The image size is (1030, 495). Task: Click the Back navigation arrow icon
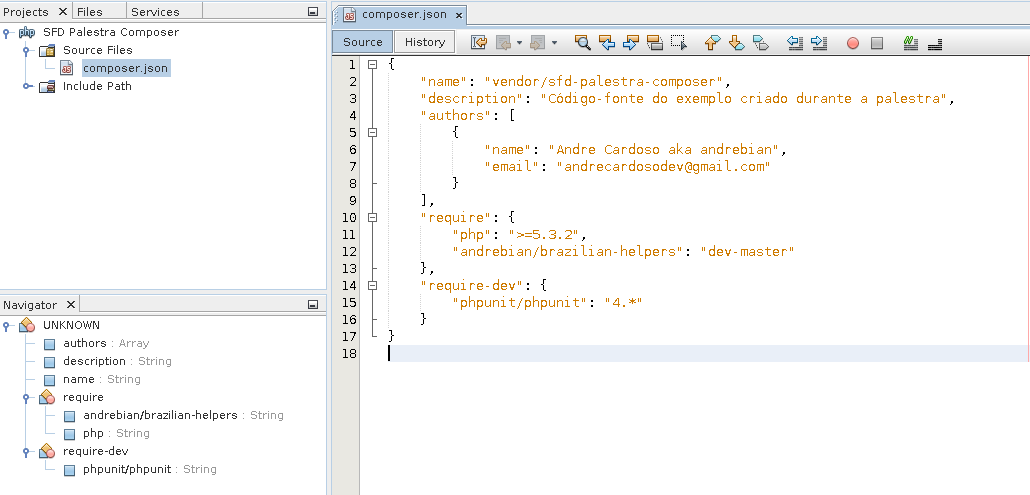(x=504, y=43)
